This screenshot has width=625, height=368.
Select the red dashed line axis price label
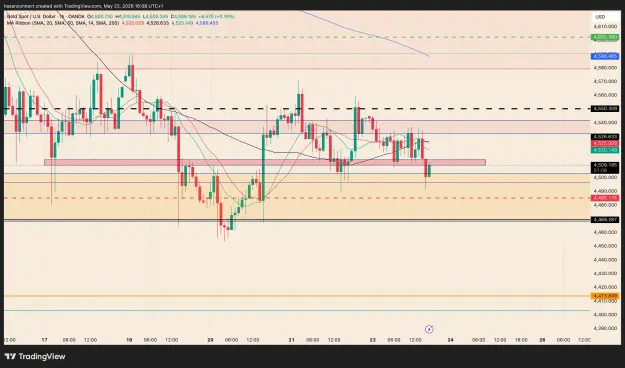pos(605,198)
